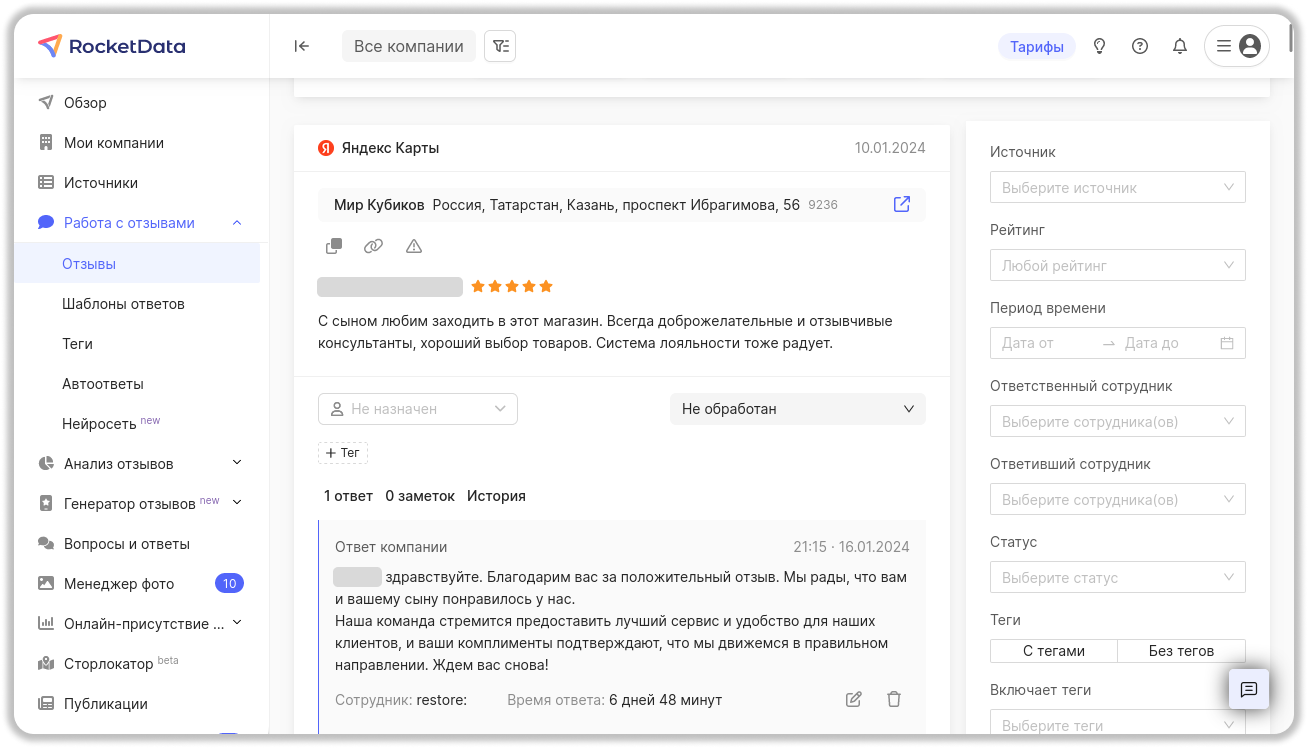Click the Менеджер фото image icon
The height and width of the screenshot is (748, 1308).
point(46,583)
